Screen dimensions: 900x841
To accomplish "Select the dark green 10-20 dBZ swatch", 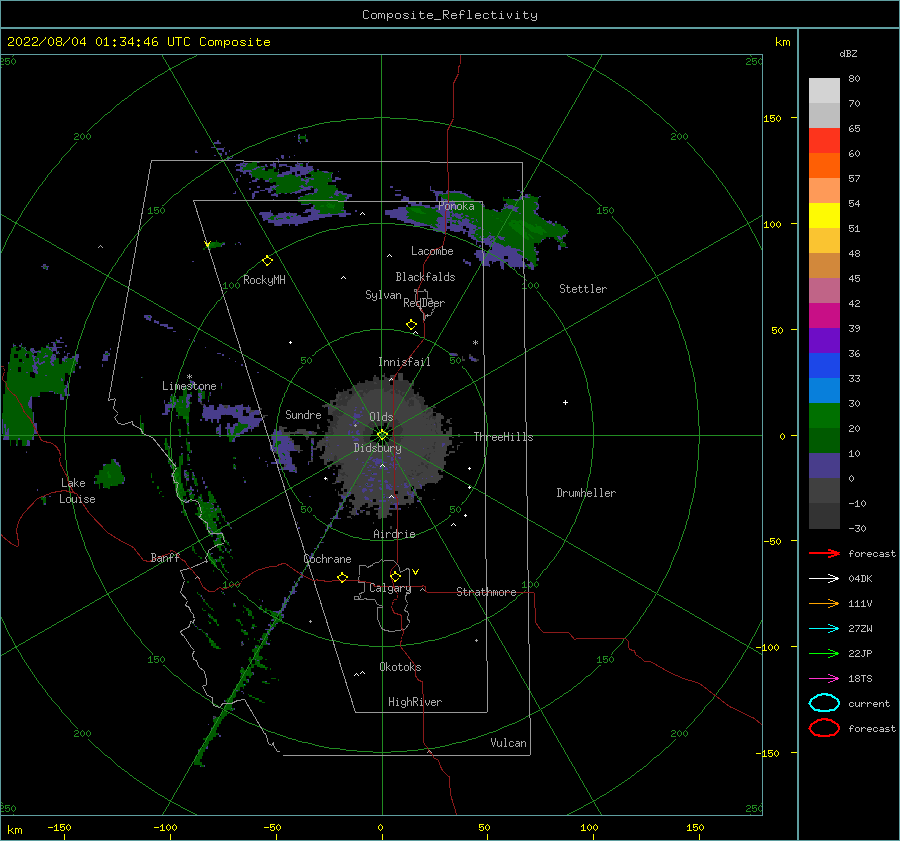I will click(x=824, y=440).
